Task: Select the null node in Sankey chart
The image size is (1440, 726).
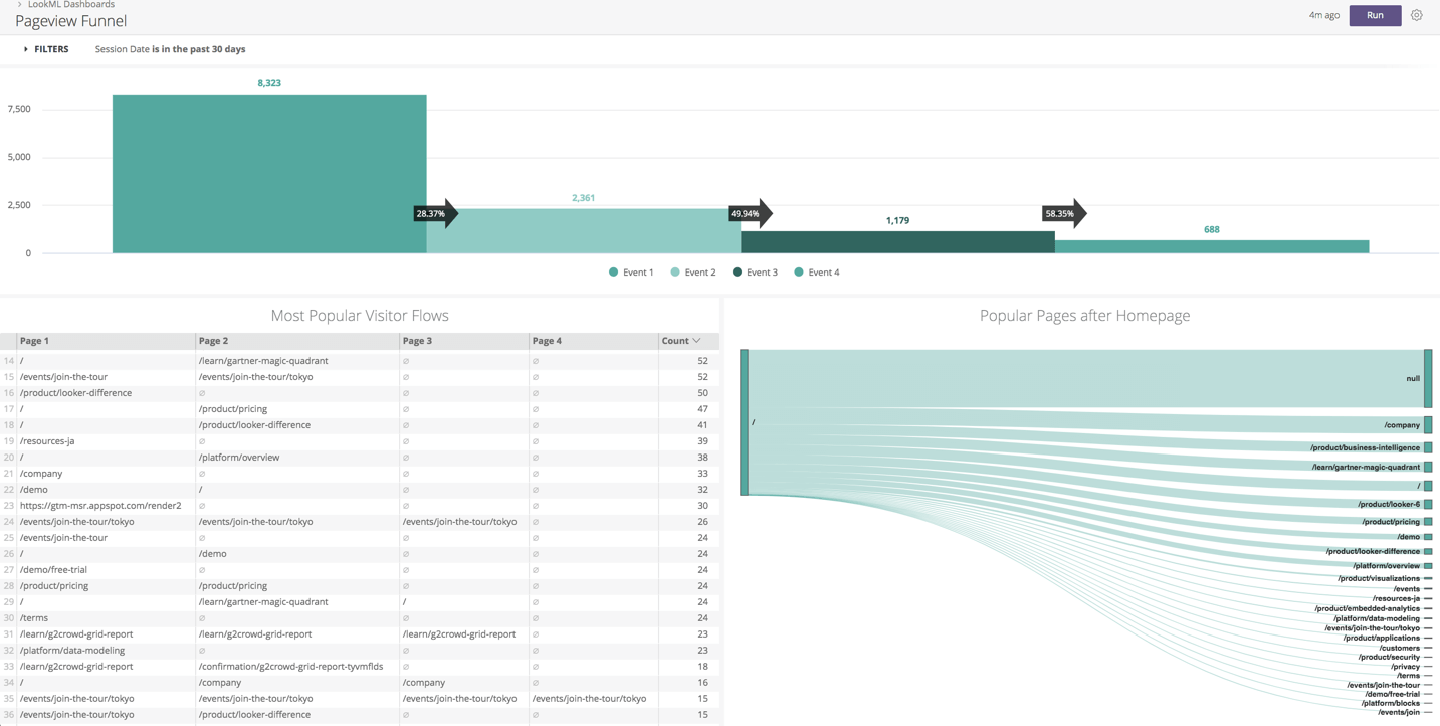Action: (1428, 378)
